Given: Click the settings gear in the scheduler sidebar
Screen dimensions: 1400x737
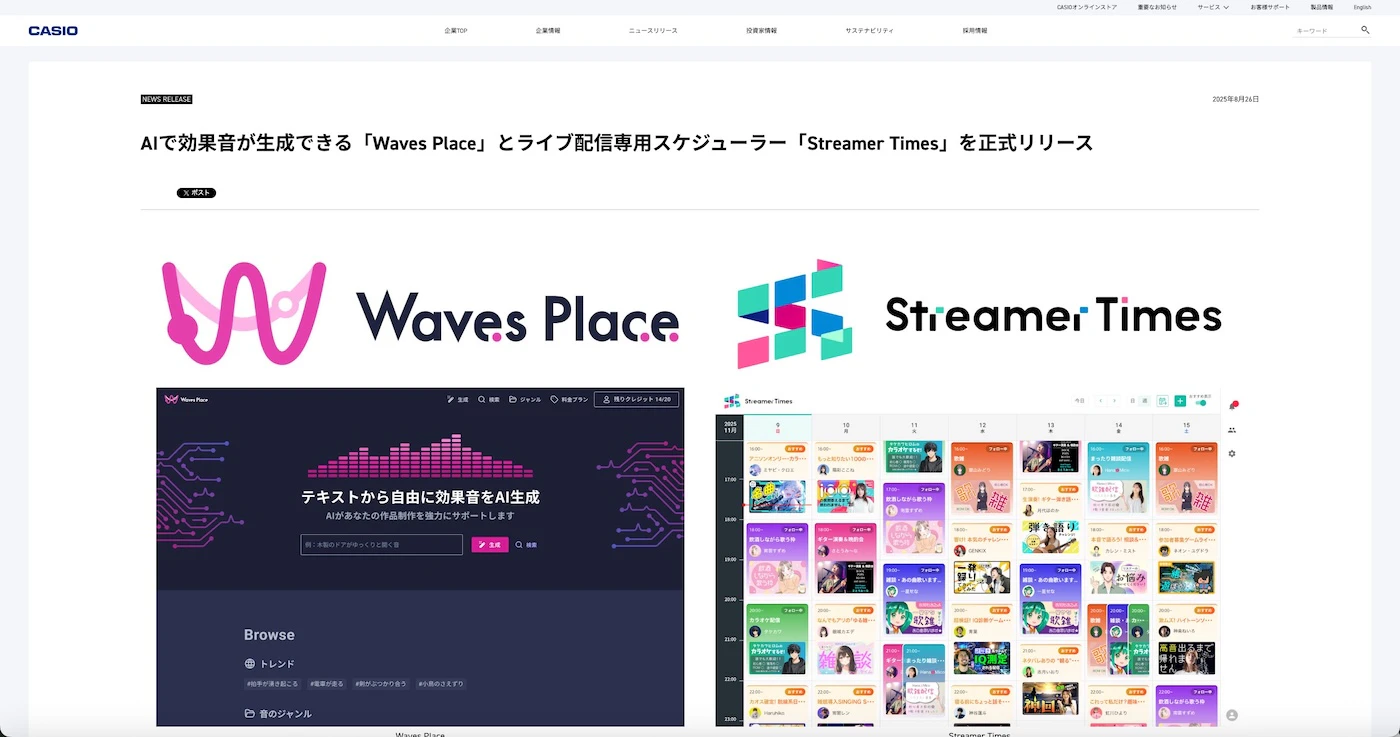Looking at the screenshot, I should (1232, 453).
